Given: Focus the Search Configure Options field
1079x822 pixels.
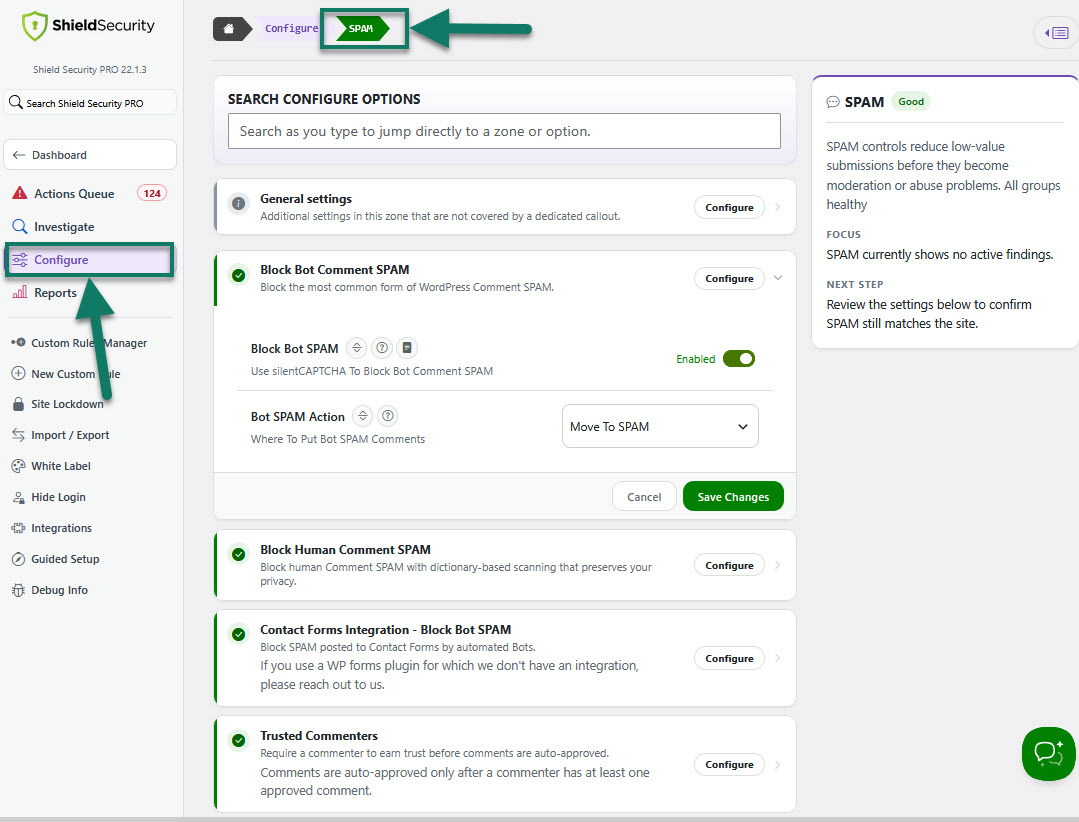Looking at the screenshot, I should tap(504, 131).
